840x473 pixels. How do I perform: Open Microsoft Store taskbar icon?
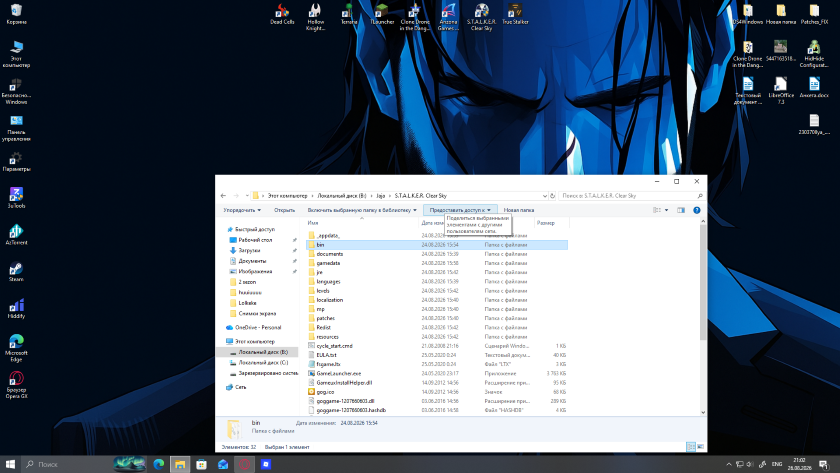pyautogui.click(x=201, y=464)
